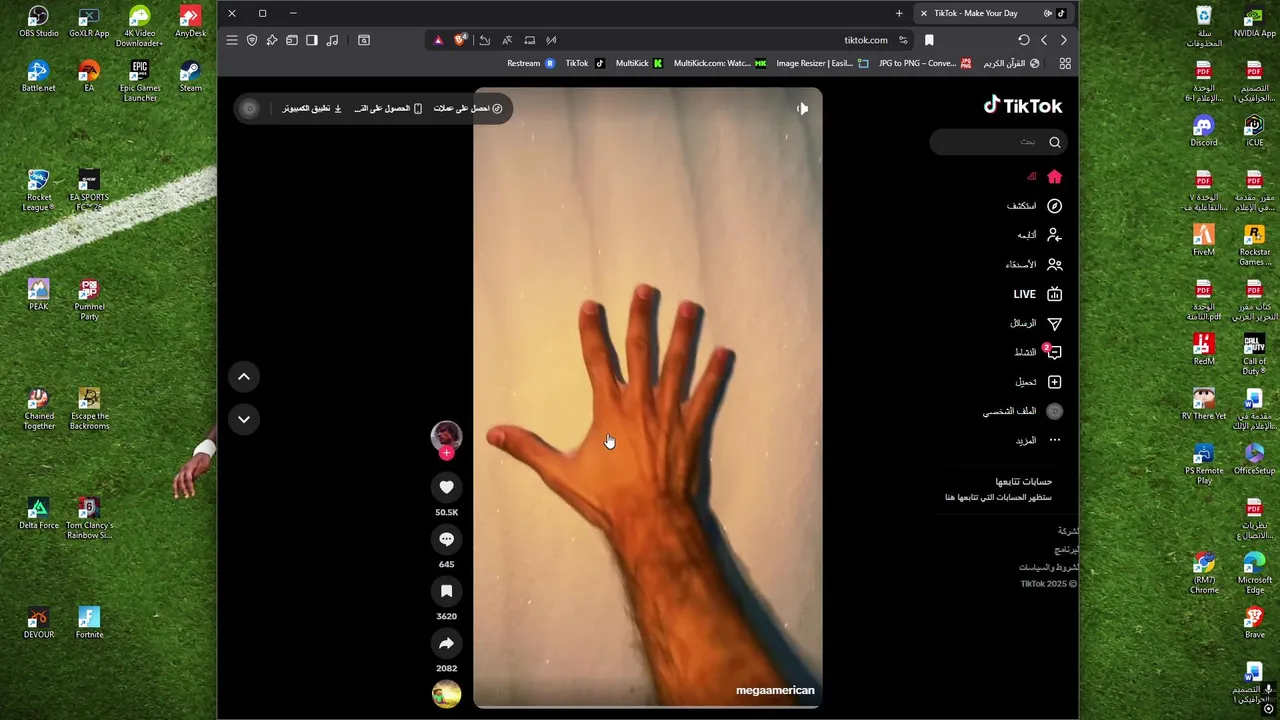This screenshot has height=720, width=1280.
Task: Open the browser music playlist icon
Action: (332, 40)
